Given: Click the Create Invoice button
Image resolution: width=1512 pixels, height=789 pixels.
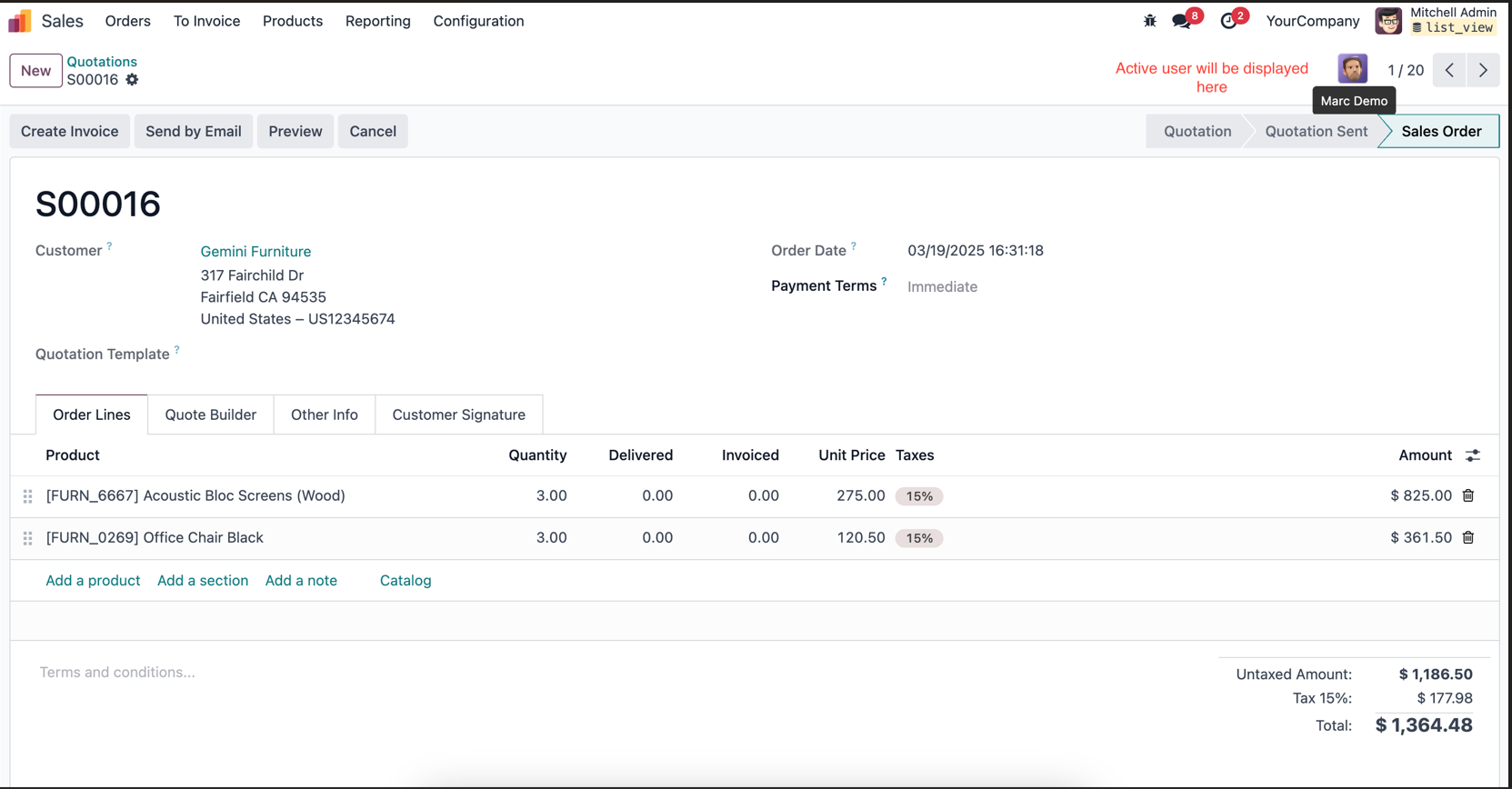Looking at the screenshot, I should [70, 131].
